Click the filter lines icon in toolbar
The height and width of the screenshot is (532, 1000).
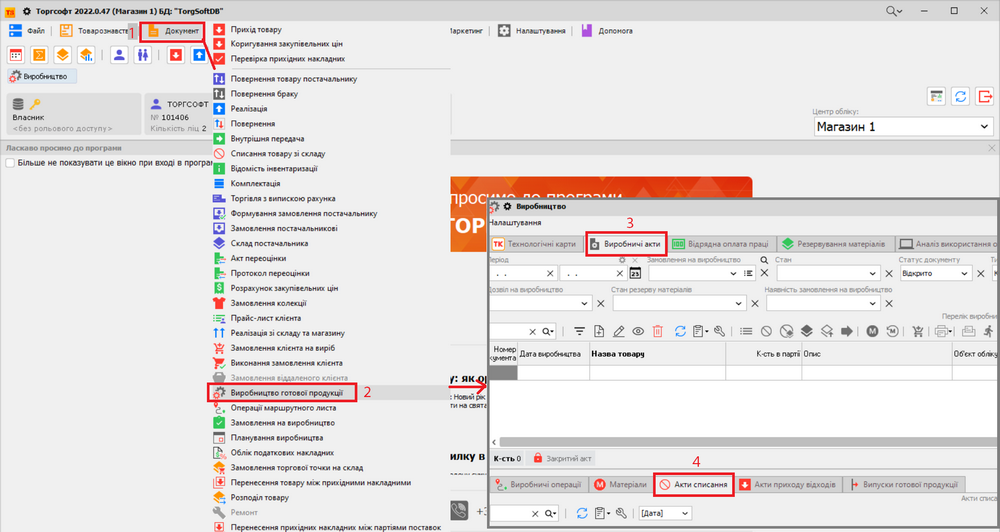click(x=579, y=331)
